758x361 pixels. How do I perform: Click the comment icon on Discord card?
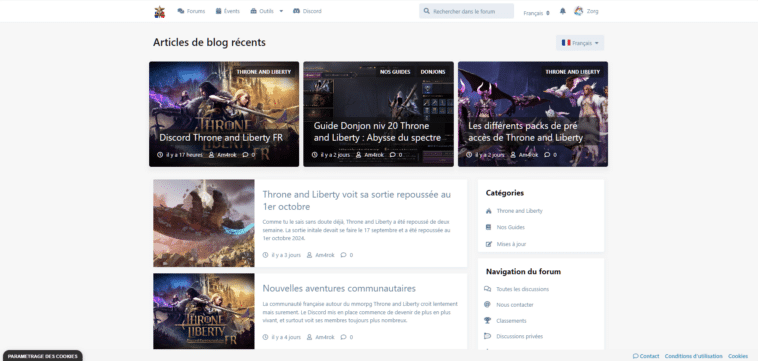click(245, 155)
